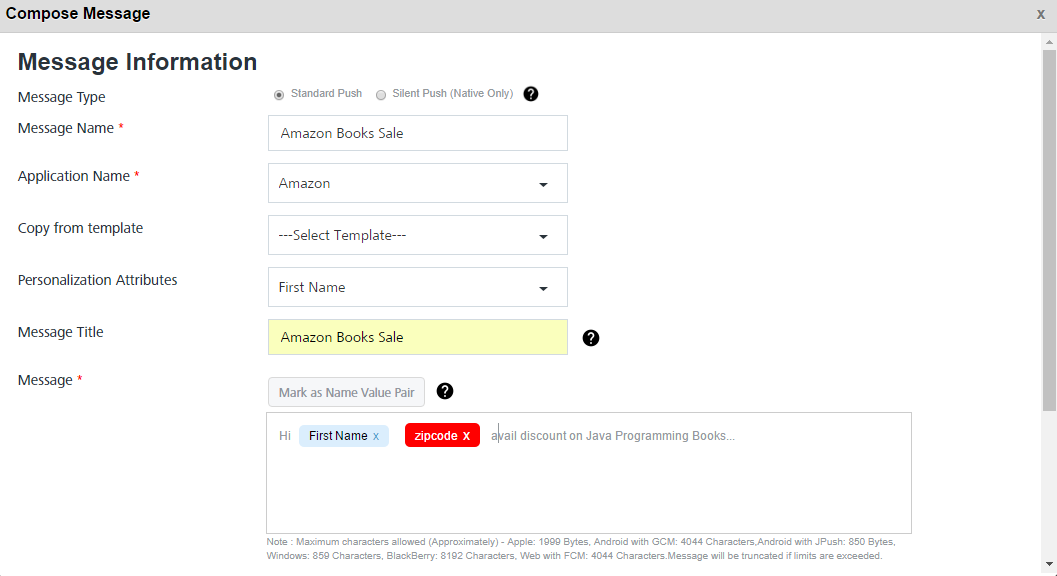Select Silent Push (Native Only) option
Viewport: 1057px width, 576px height.
pyautogui.click(x=381, y=94)
